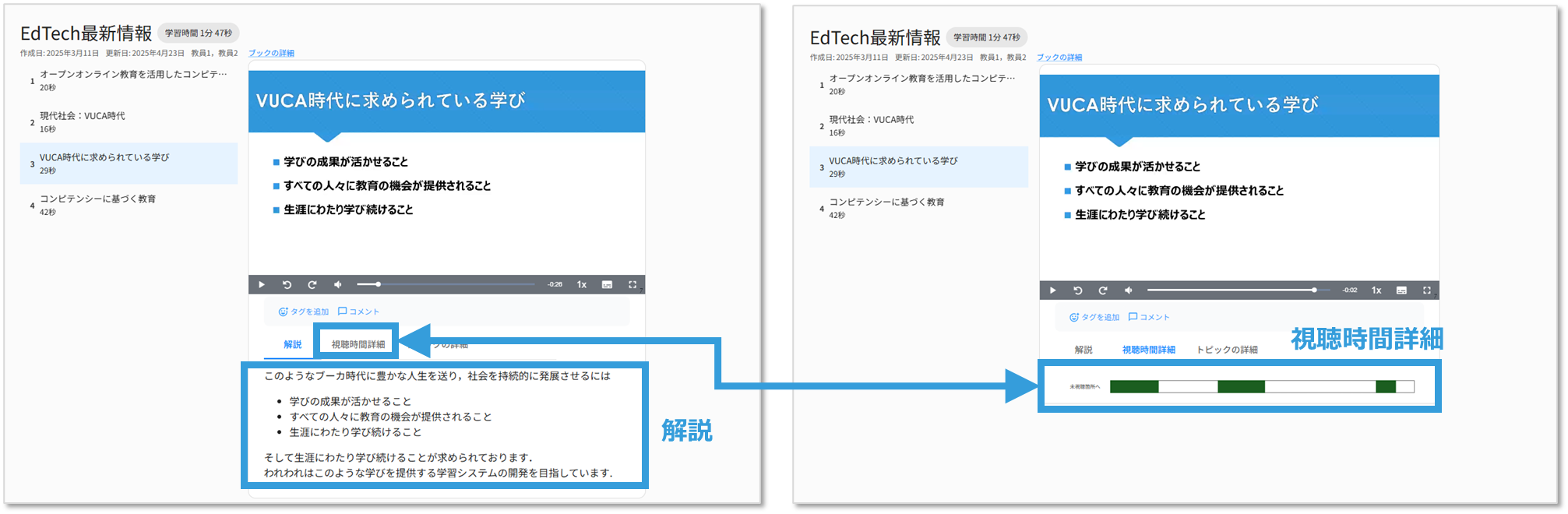
Task: Enter fullscreen from the -0:02 player
Action: [x=1426, y=290]
